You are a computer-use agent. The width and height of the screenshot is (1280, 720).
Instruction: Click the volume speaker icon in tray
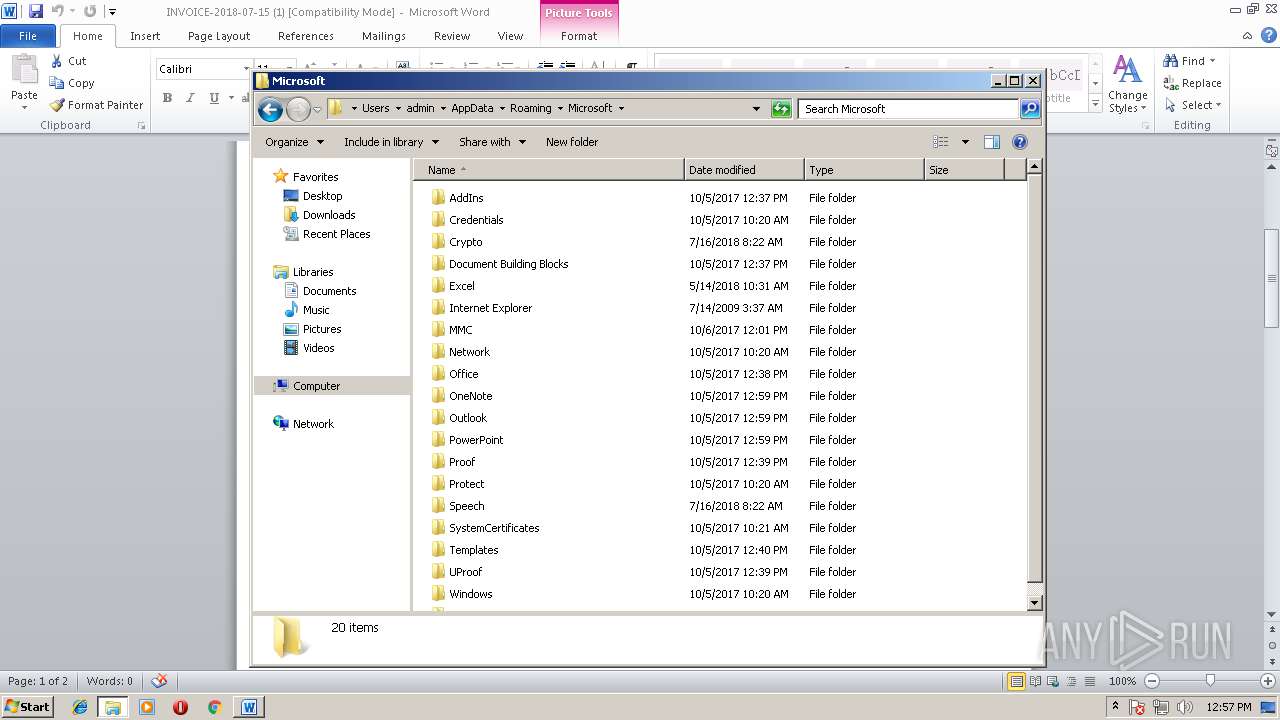(x=1185, y=707)
